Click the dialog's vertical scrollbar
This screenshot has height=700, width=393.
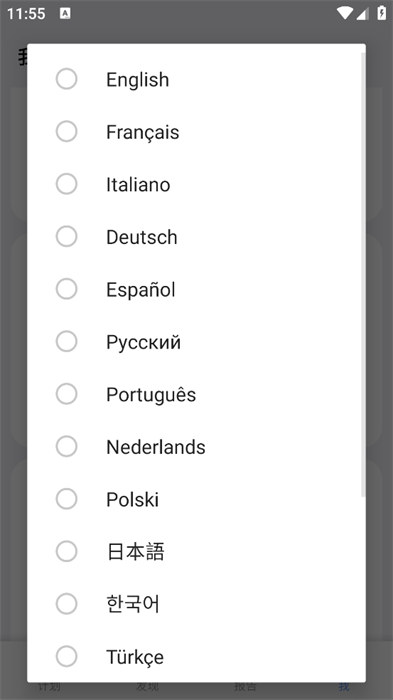coord(363,275)
